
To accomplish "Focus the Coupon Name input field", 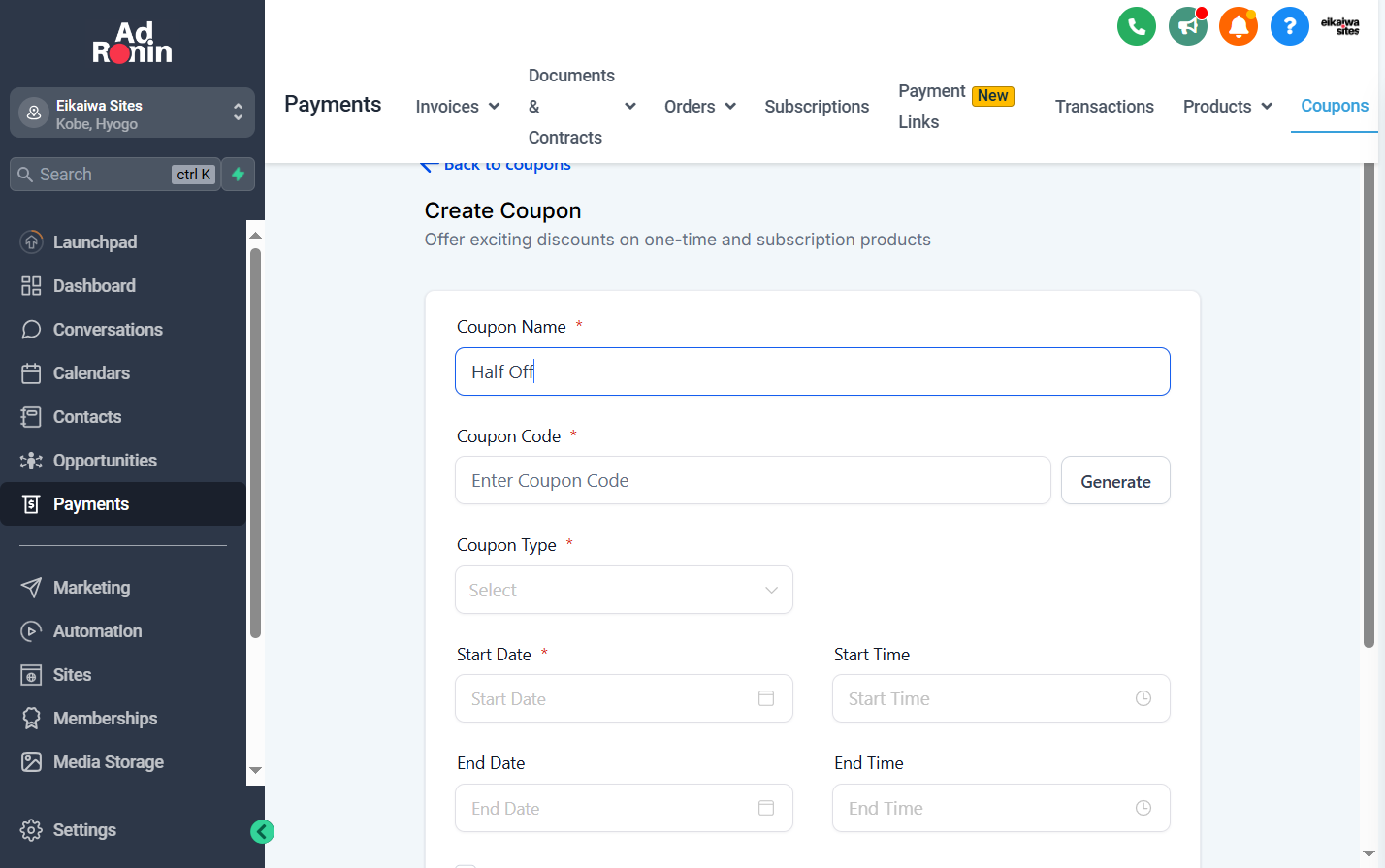I will (813, 371).
